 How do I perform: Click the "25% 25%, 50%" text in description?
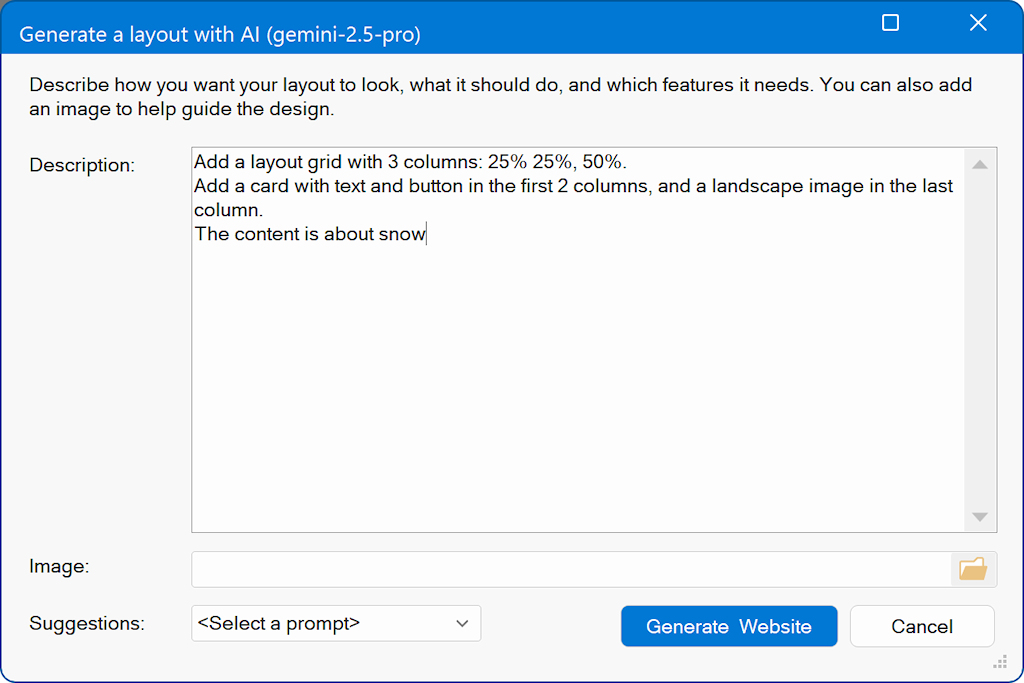pyautogui.click(x=556, y=162)
